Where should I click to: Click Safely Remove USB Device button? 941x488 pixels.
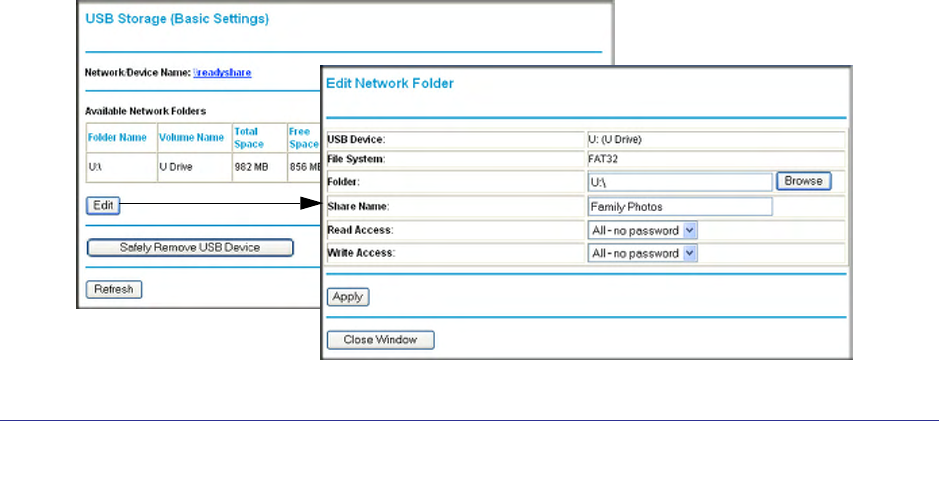point(190,247)
